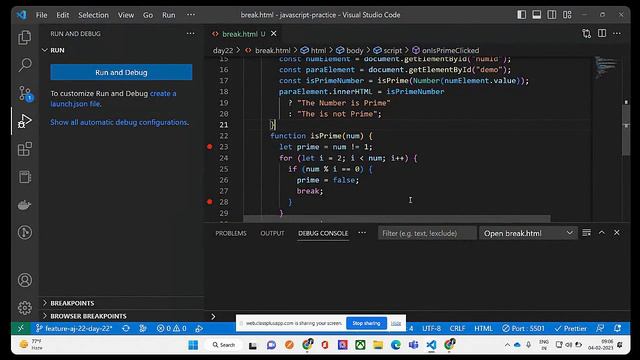Screen dimensions: 640x360
Task: Click the body breadcrumb
Action: click(349, 51)
